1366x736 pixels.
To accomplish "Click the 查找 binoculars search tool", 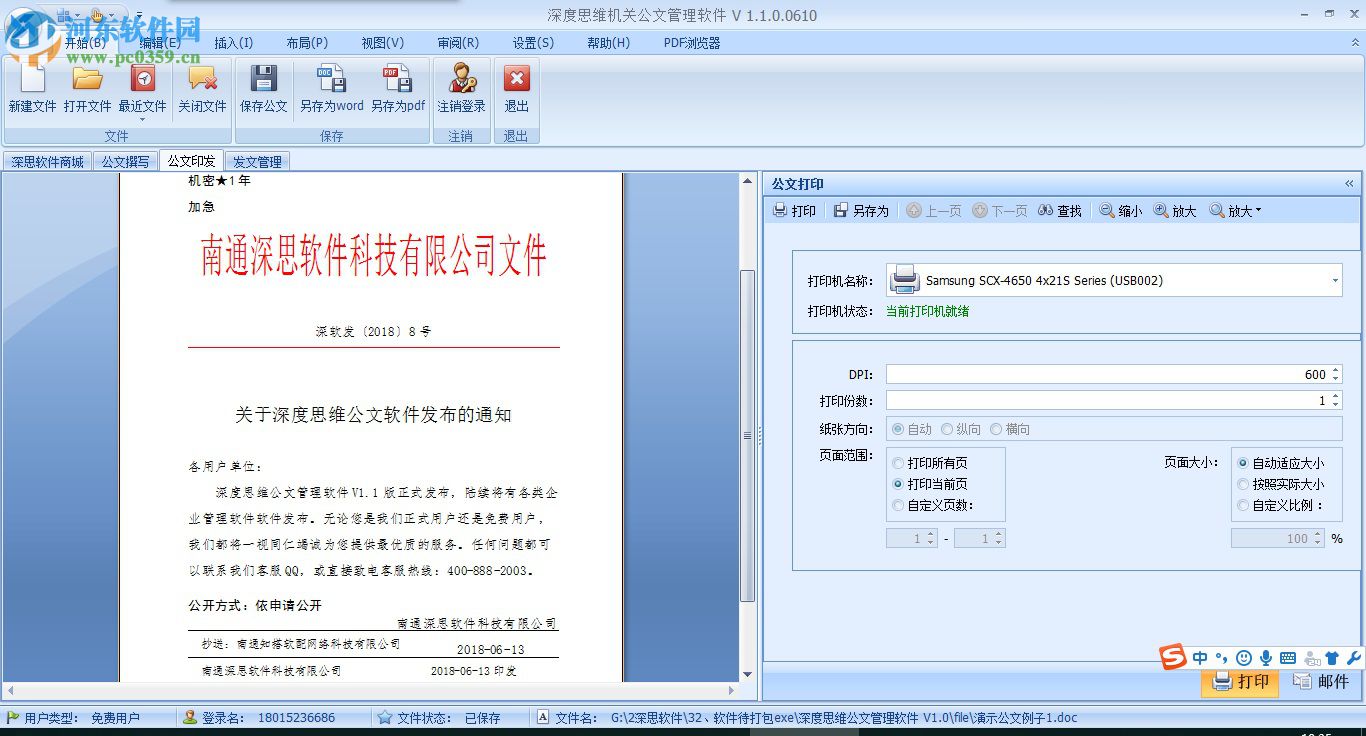I will pyautogui.click(x=1060, y=211).
